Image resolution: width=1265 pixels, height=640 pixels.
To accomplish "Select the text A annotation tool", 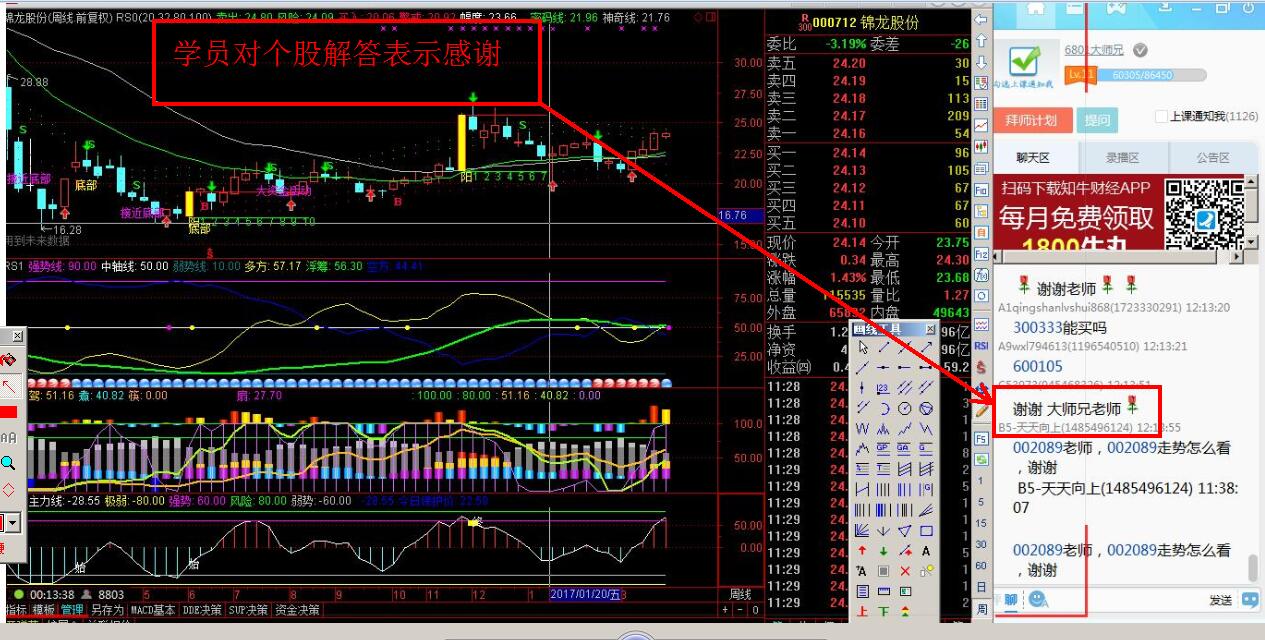I will pyautogui.click(x=926, y=551).
